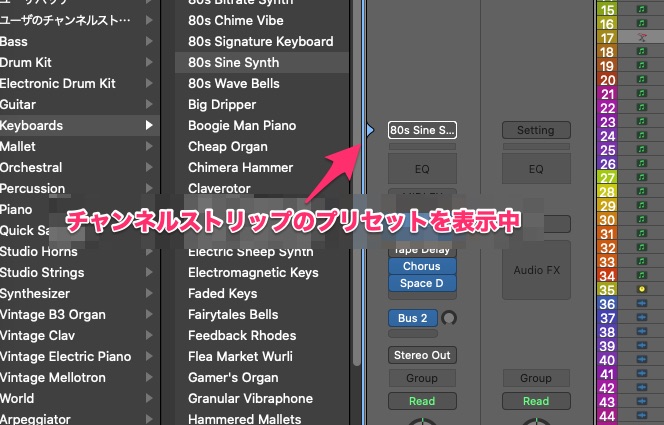664x425 pixels.
Task: Click the green note icon on track 15
Action: [x=642, y=9]
